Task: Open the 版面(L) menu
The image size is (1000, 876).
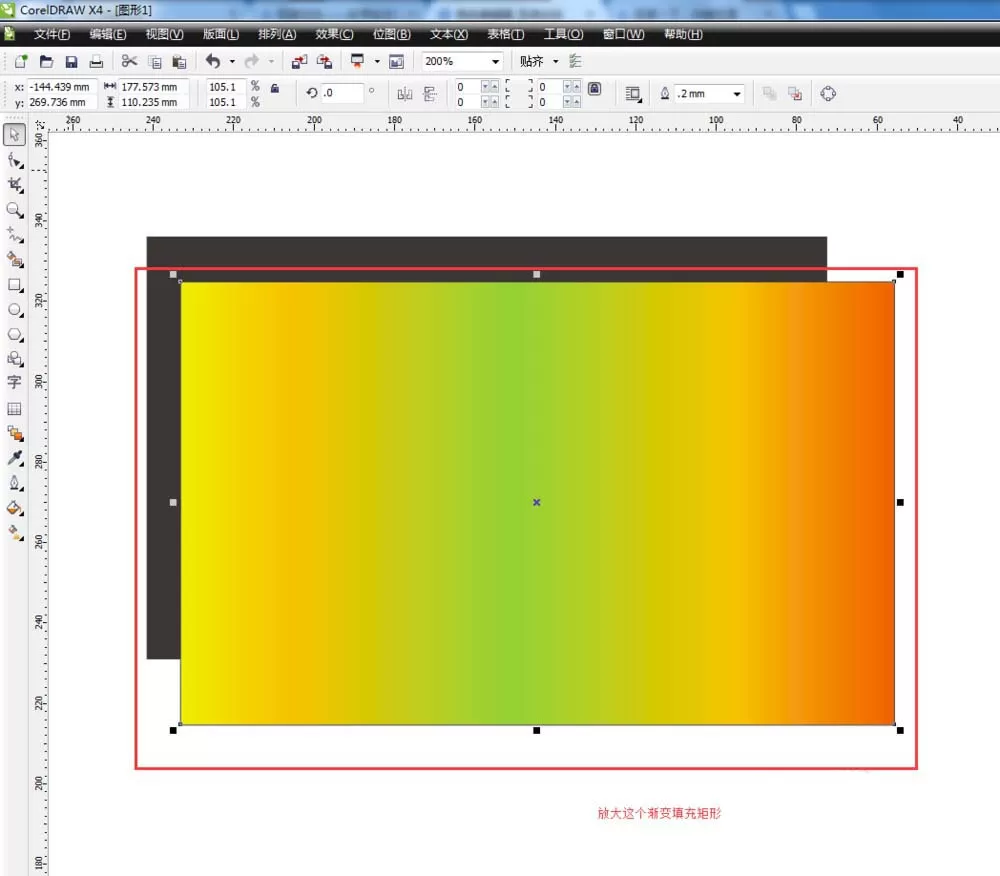Action: [x=221, y=34]
